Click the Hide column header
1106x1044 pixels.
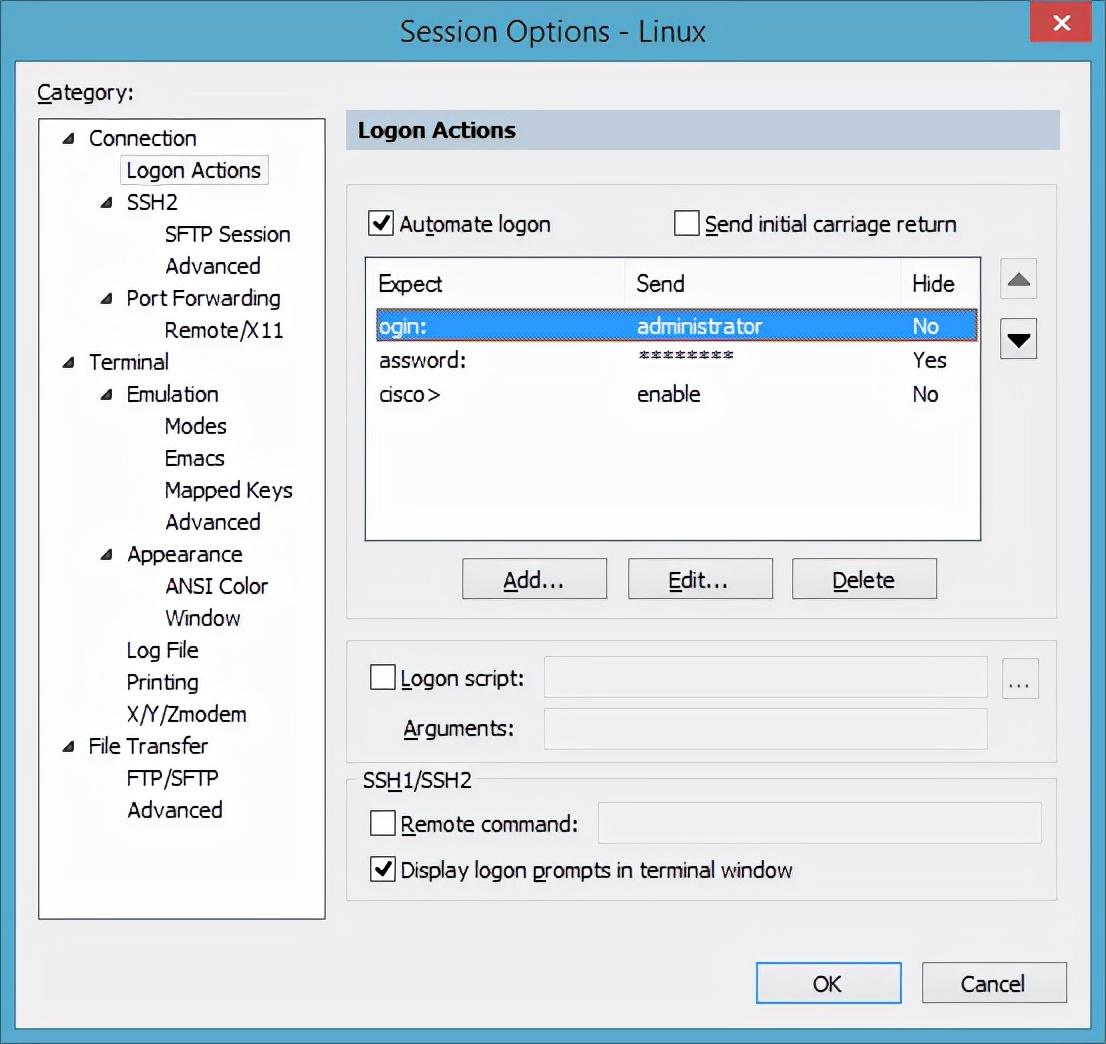click(940, 284)
